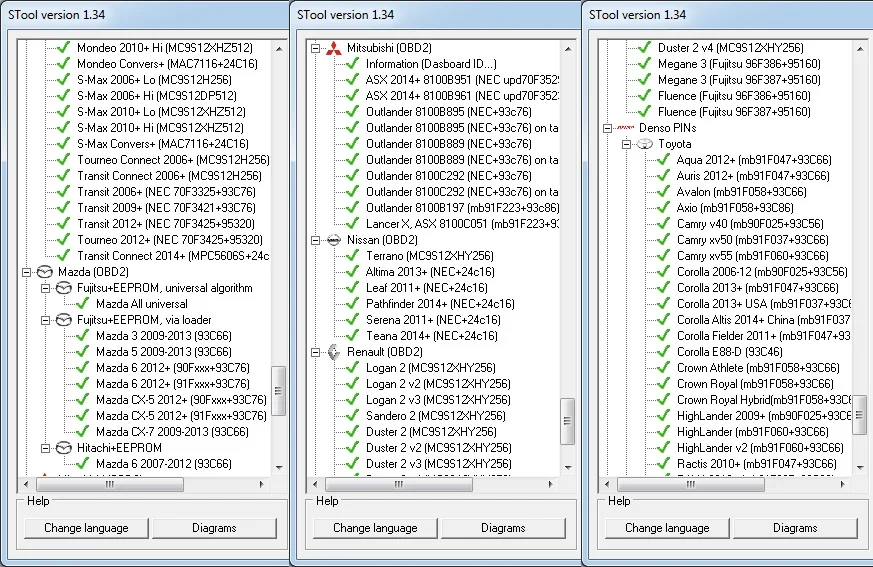Open Diagrams in the right window

point(795,528)
